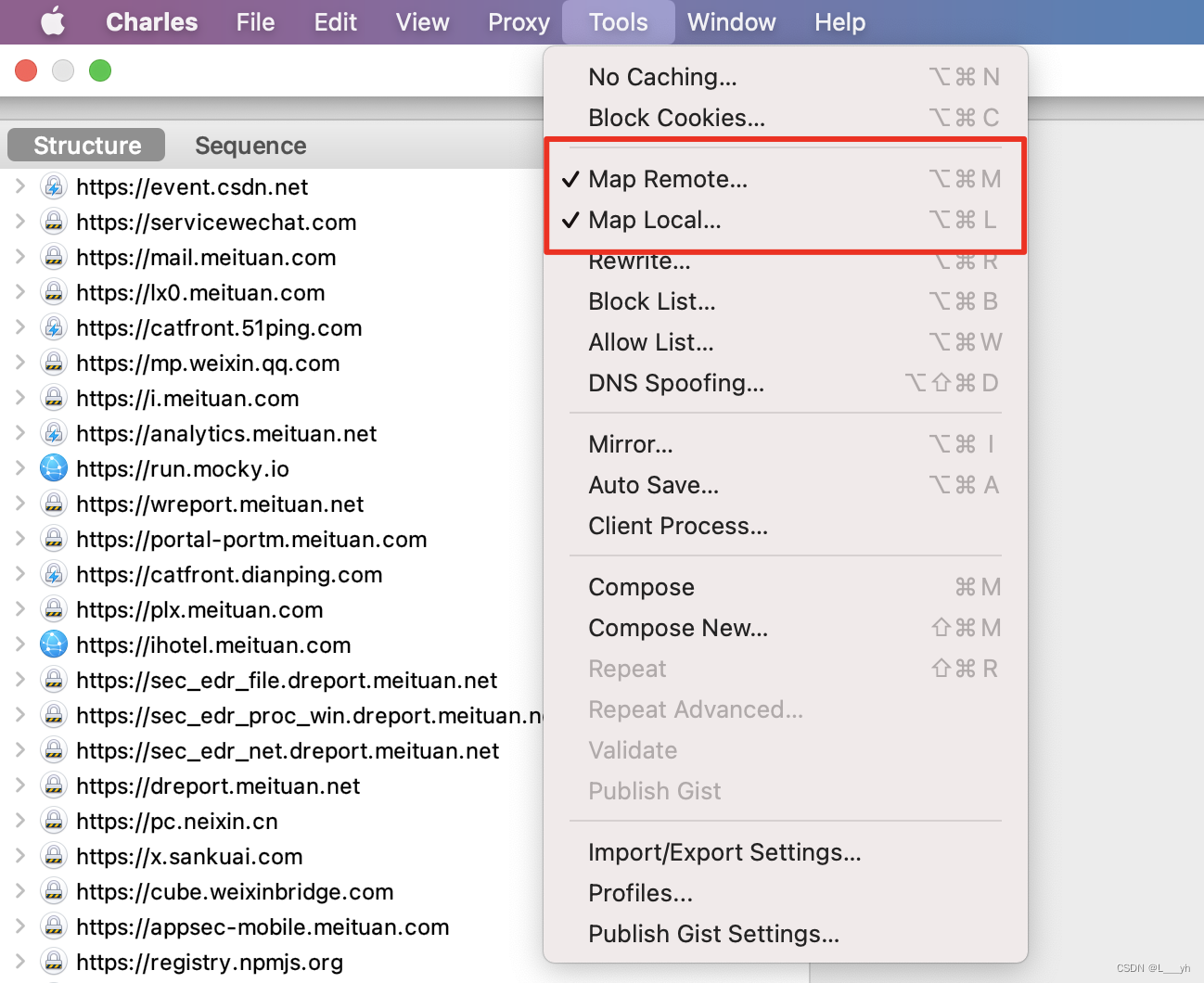Open the Apple menu
Screen dimensions: 1204x983
[x=53, y=21]
